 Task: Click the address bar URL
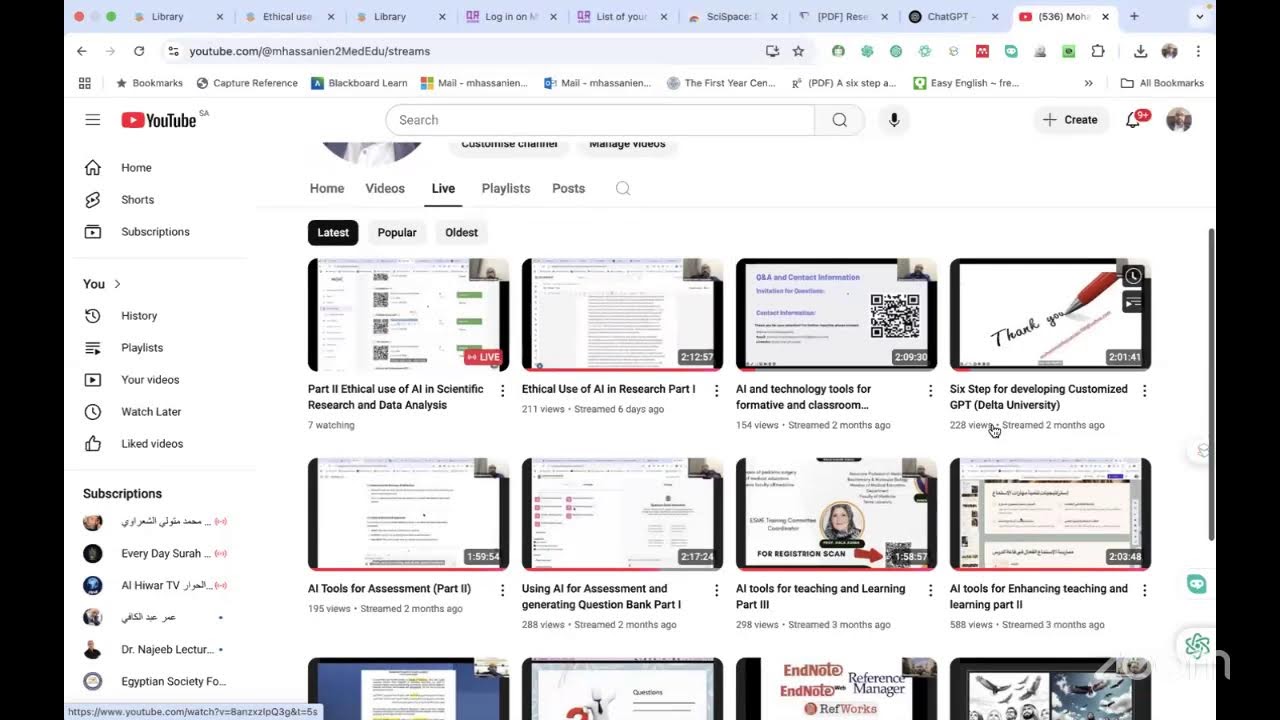coord(309,51)
